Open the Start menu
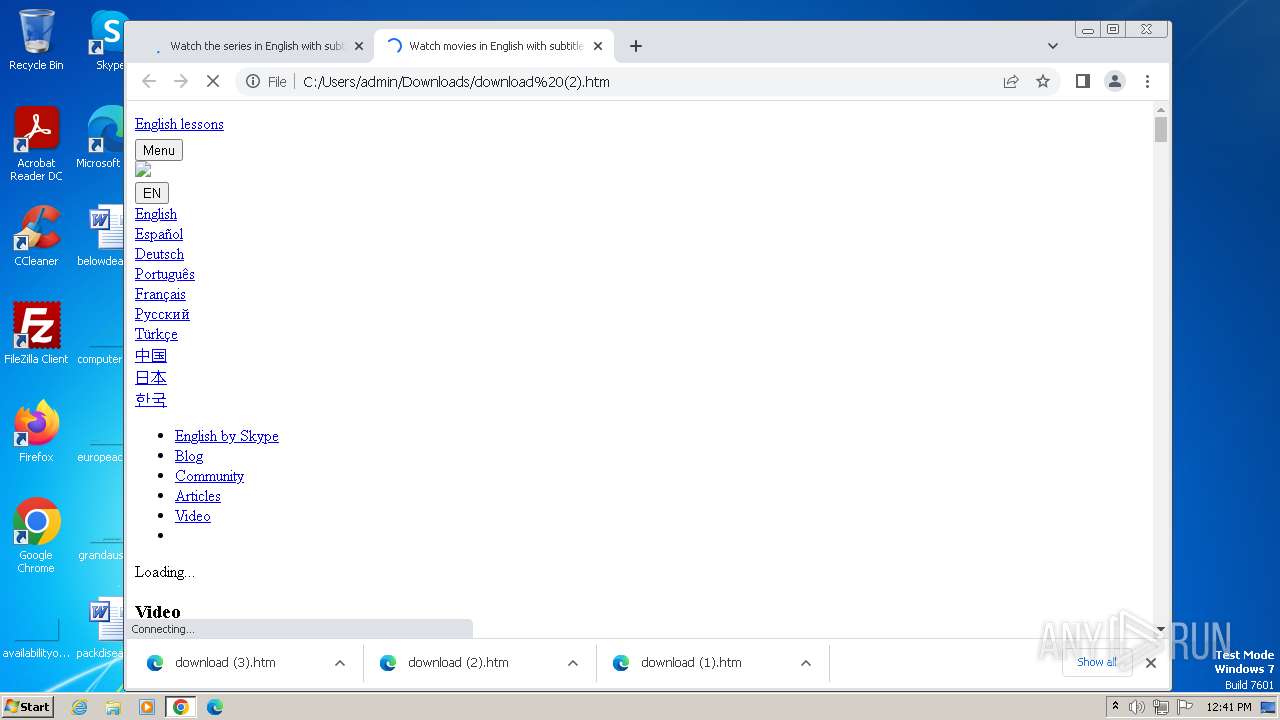 (x=28, y=707)
